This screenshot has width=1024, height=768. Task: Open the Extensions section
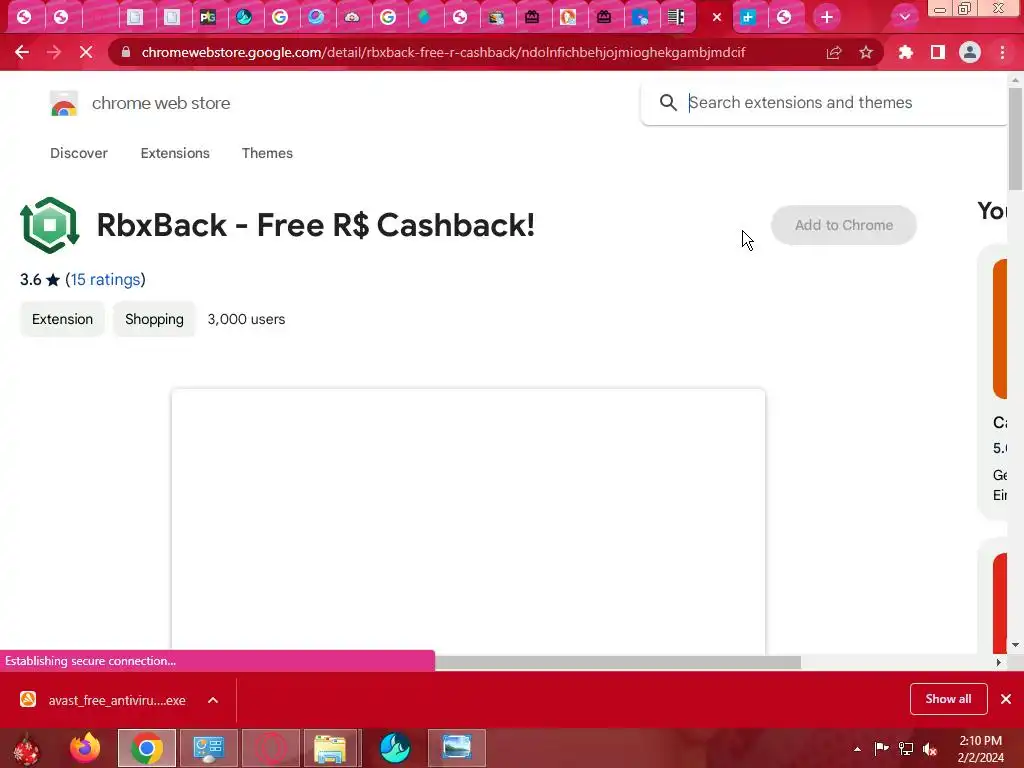[175, 153]
